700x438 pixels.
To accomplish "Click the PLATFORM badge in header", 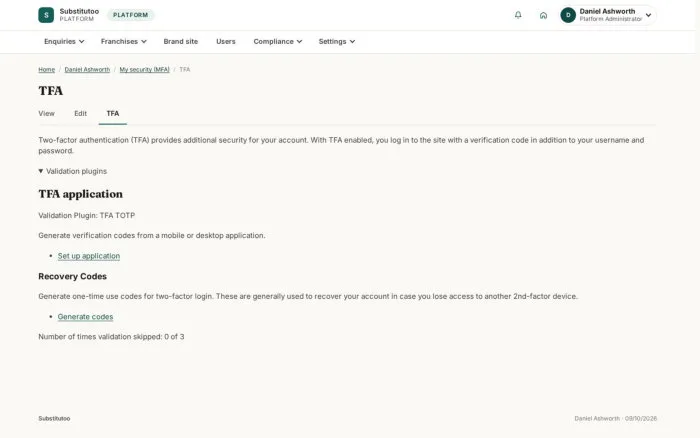I will click(x=130, y=15).
